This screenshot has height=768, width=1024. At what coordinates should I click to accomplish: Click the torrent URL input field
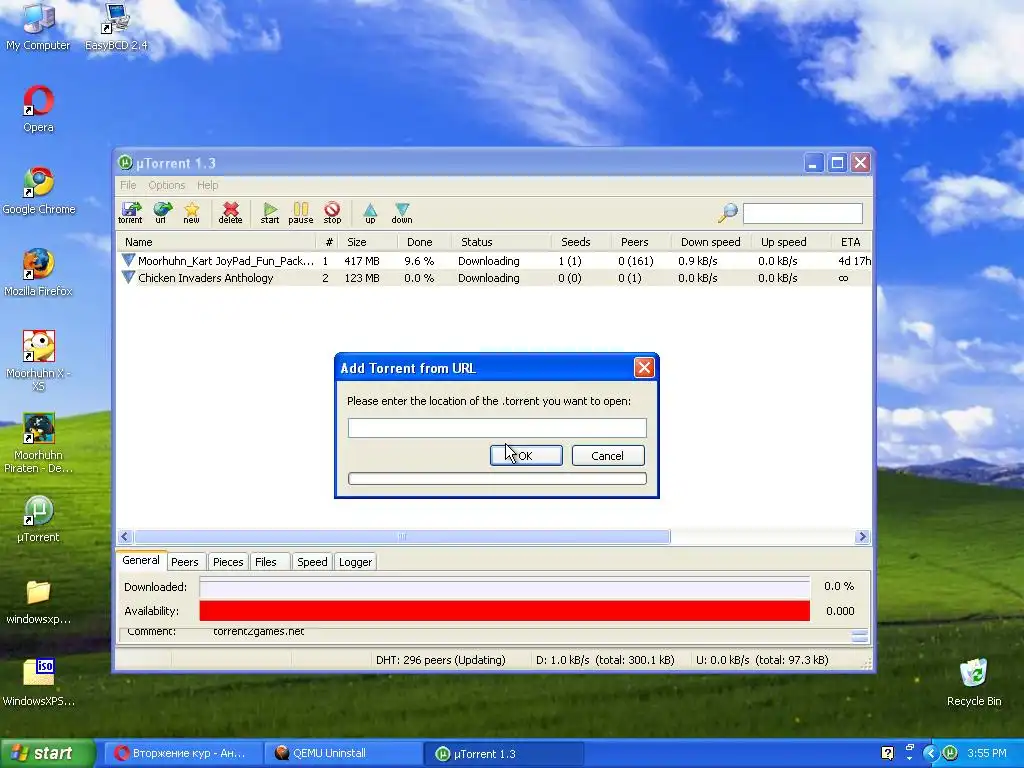pos(497,428)
